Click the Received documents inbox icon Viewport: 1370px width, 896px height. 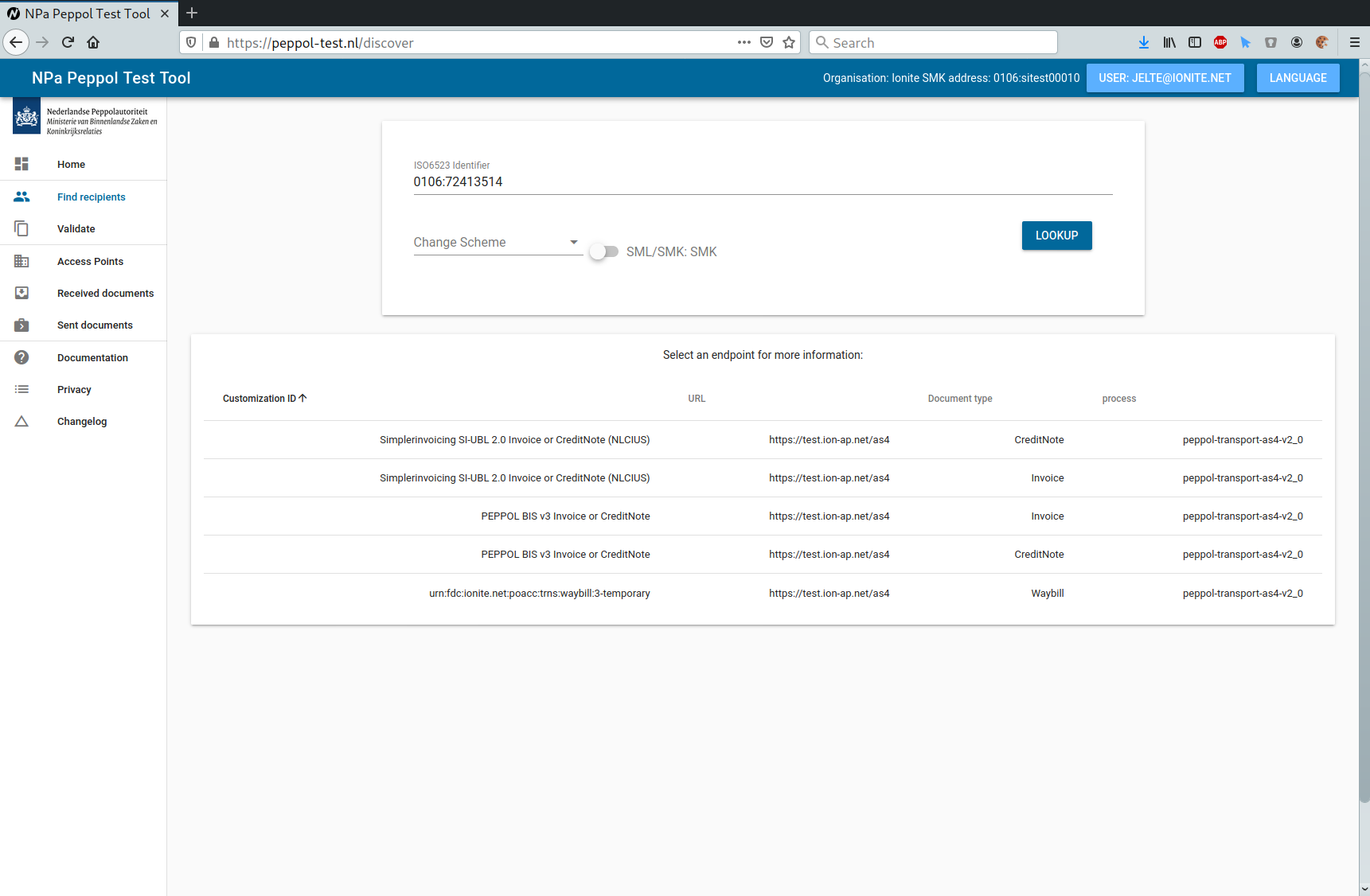(21, 293)
